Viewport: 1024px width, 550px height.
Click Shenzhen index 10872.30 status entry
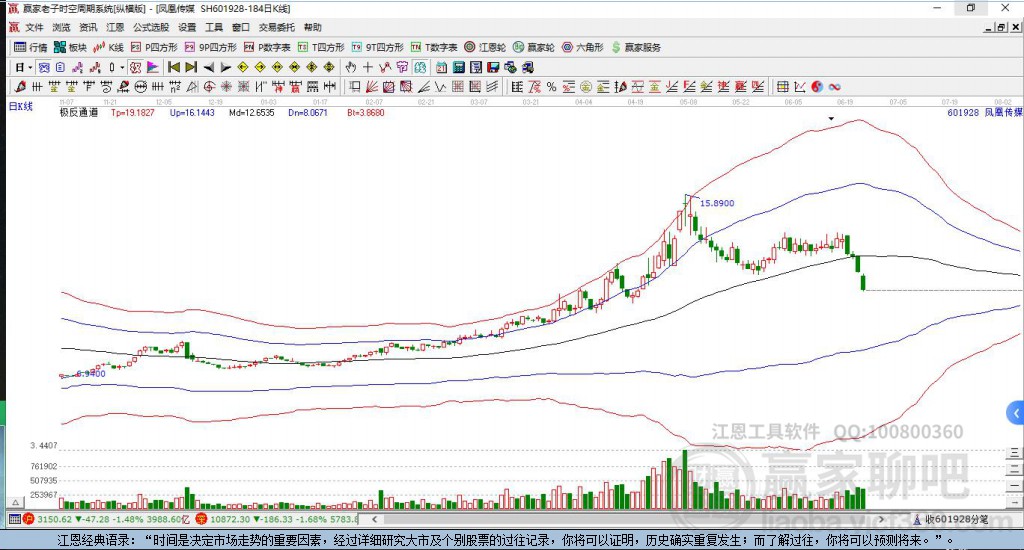coord(276,519)
